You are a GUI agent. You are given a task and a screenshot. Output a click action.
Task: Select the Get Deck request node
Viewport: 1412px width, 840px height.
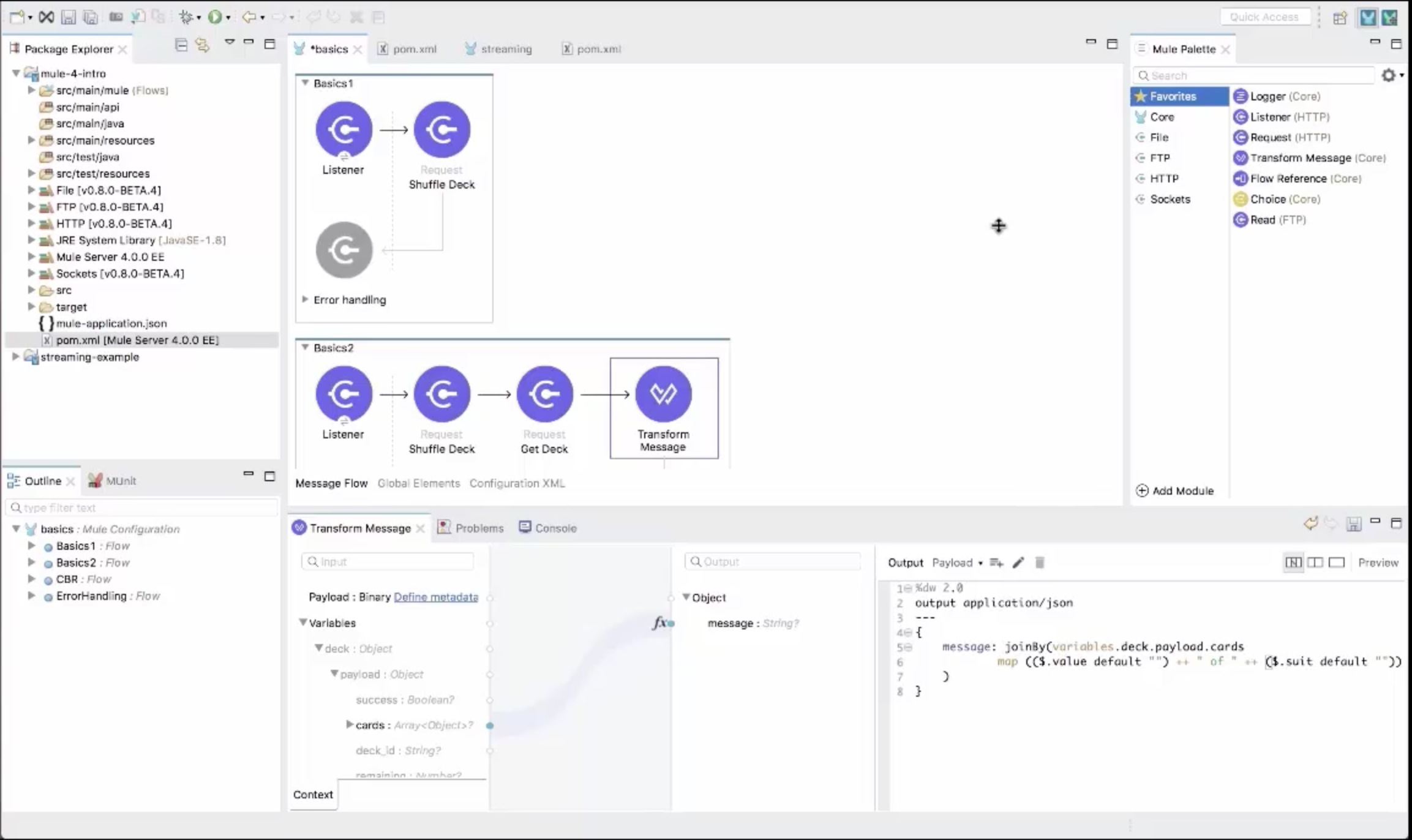coord(544,394)
